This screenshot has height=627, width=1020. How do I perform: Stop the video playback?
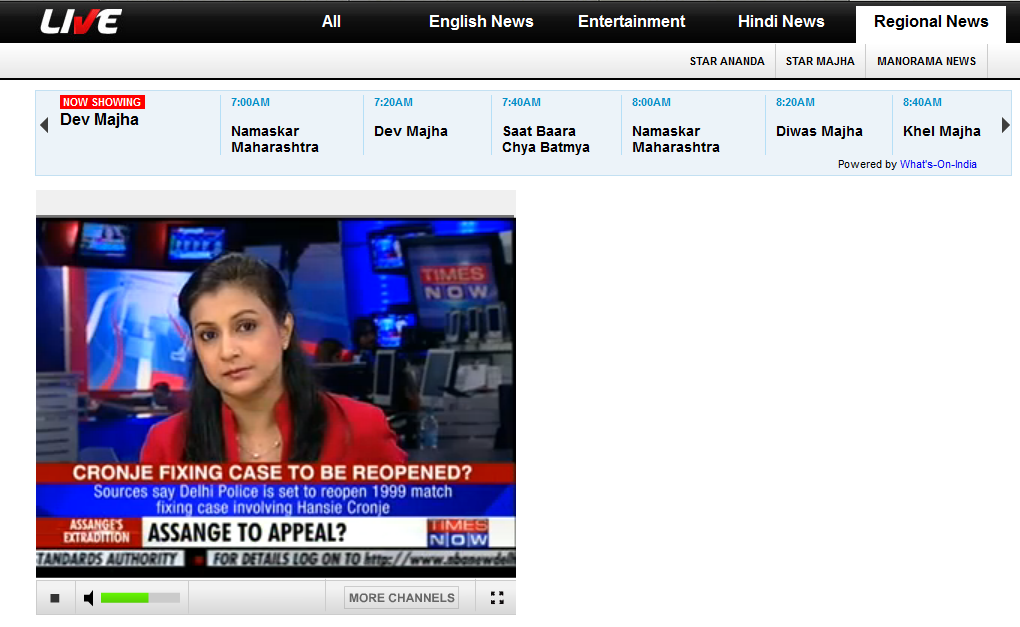pyautogui.click(x=55, y=598)
